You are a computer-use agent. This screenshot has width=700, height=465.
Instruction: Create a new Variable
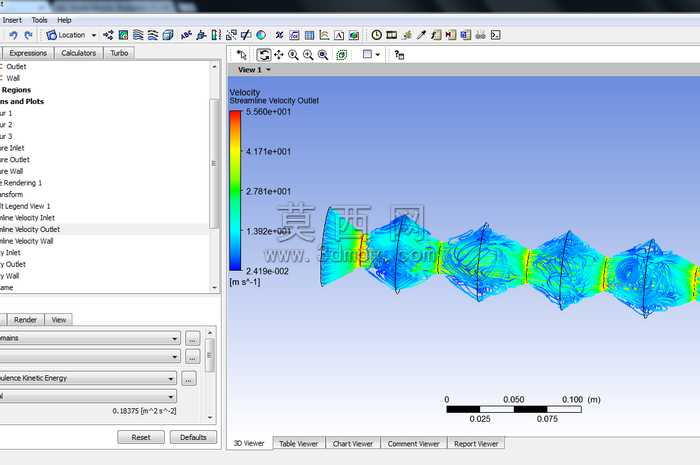click(279, 35)
